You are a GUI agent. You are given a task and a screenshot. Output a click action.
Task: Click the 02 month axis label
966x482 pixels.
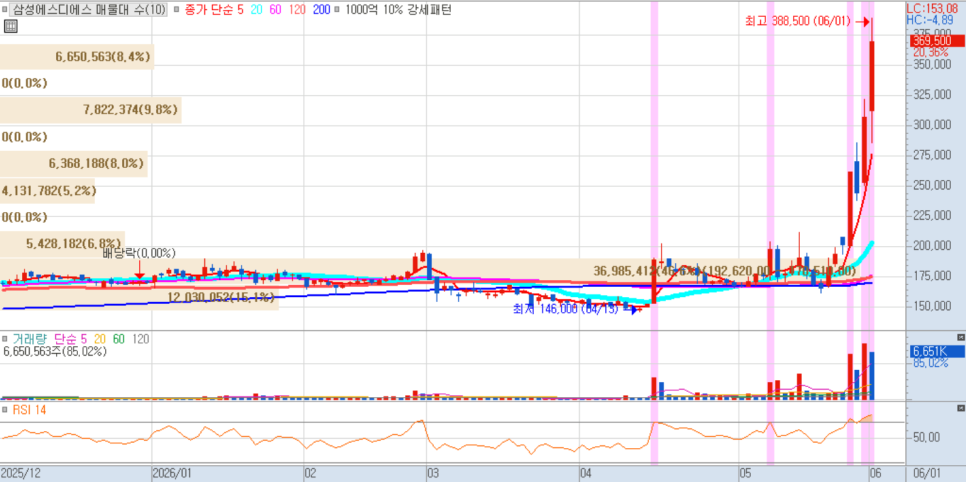tap(310, 473)
